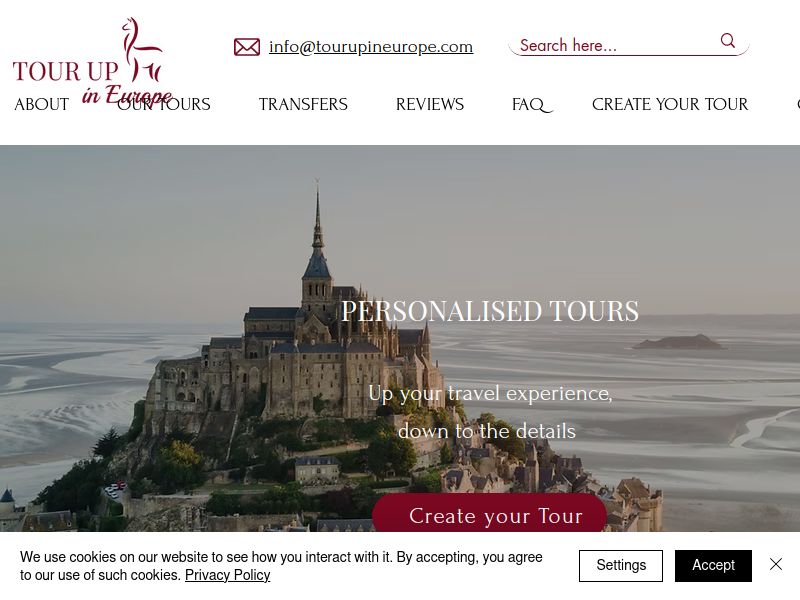Close the cookie banner with X
Screen dimensions: 800x600
pyautogui.click(x=776, y=564)
